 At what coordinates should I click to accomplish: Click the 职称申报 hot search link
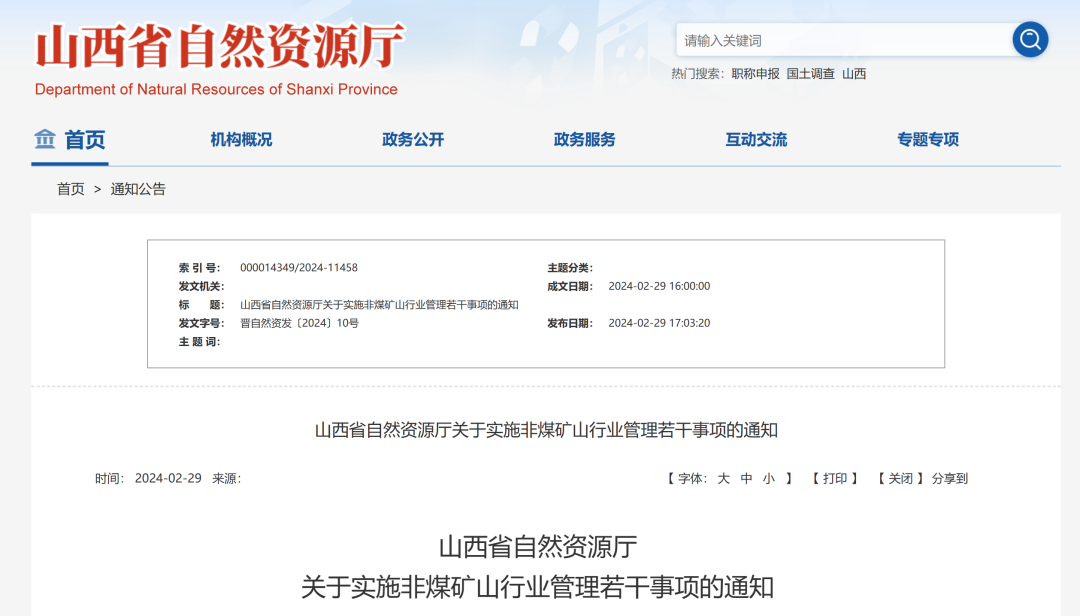click(755, 74)
